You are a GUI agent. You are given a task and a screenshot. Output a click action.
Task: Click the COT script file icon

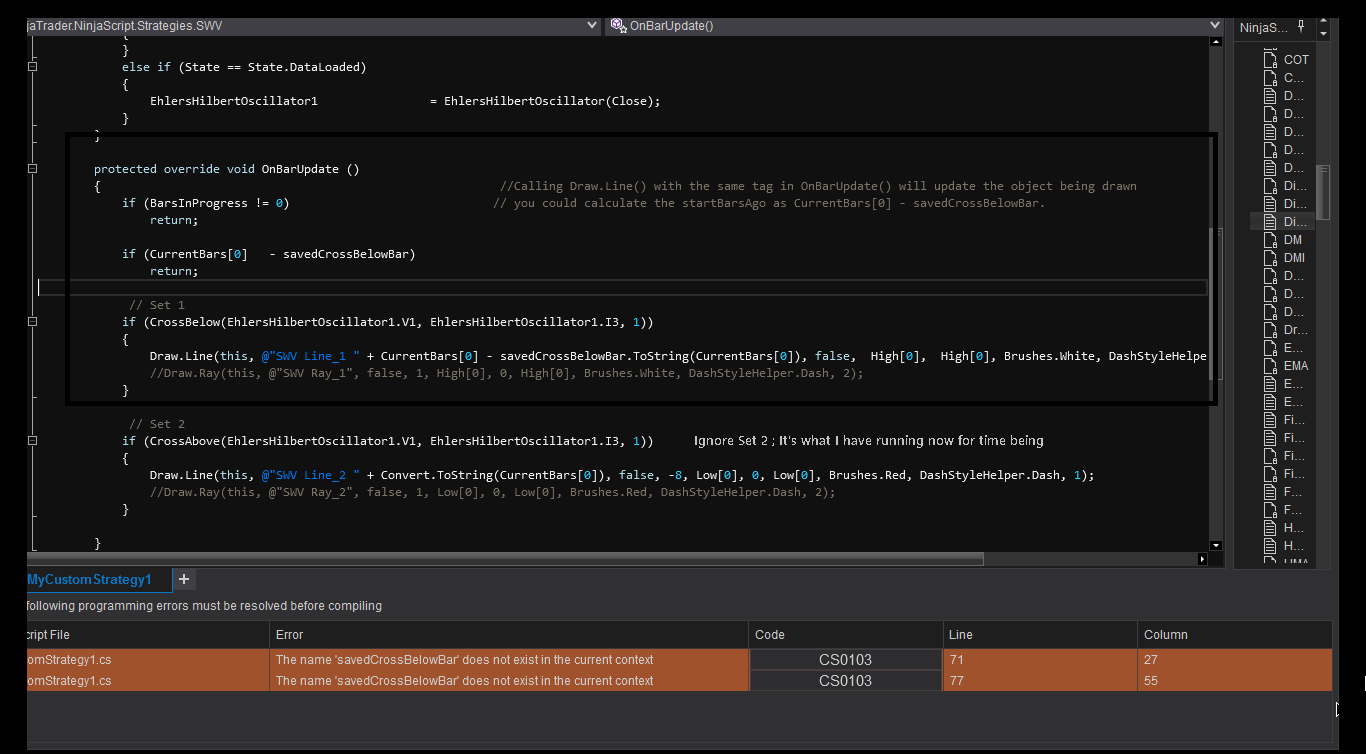[x=1270, y=60]
